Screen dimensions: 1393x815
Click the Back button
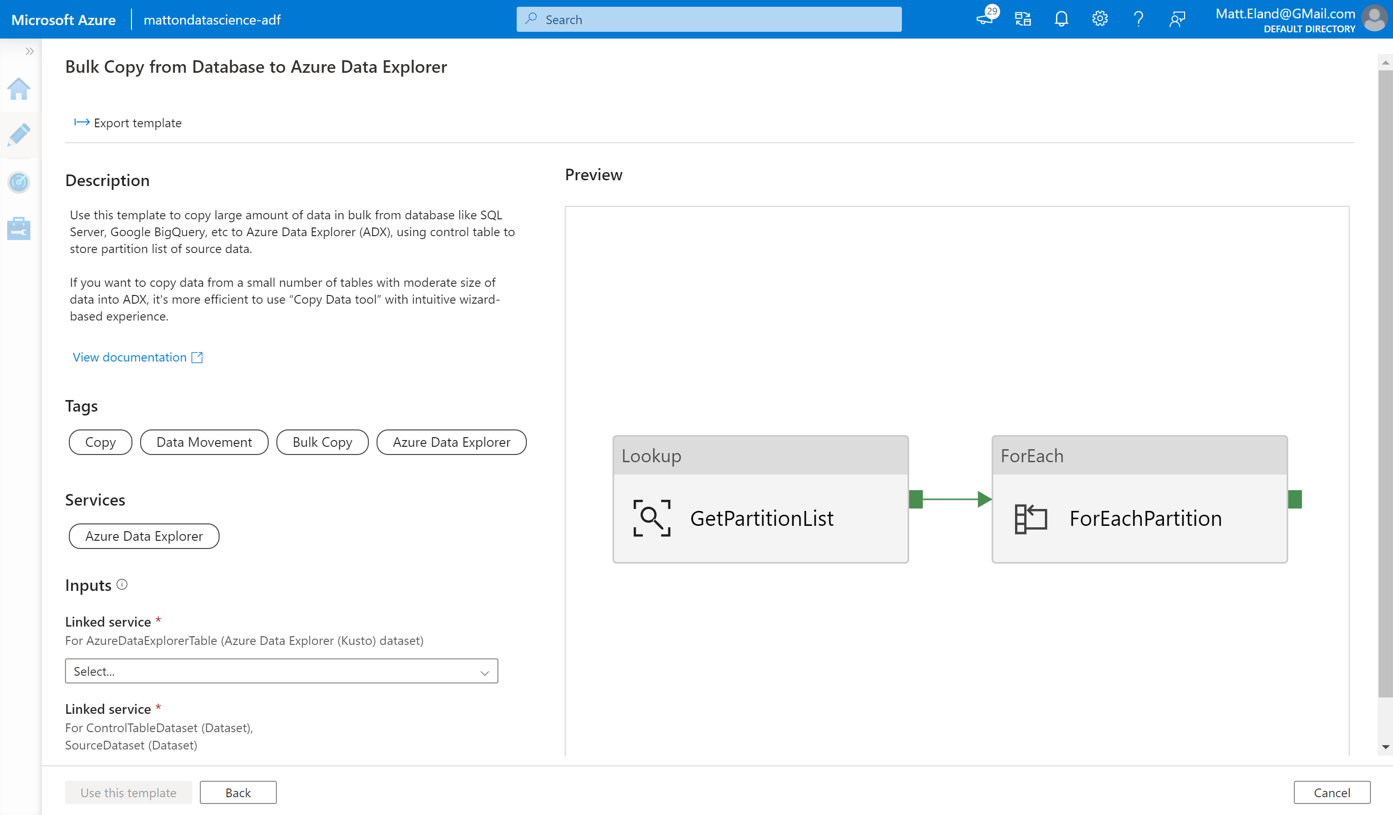tap(238, 792)
